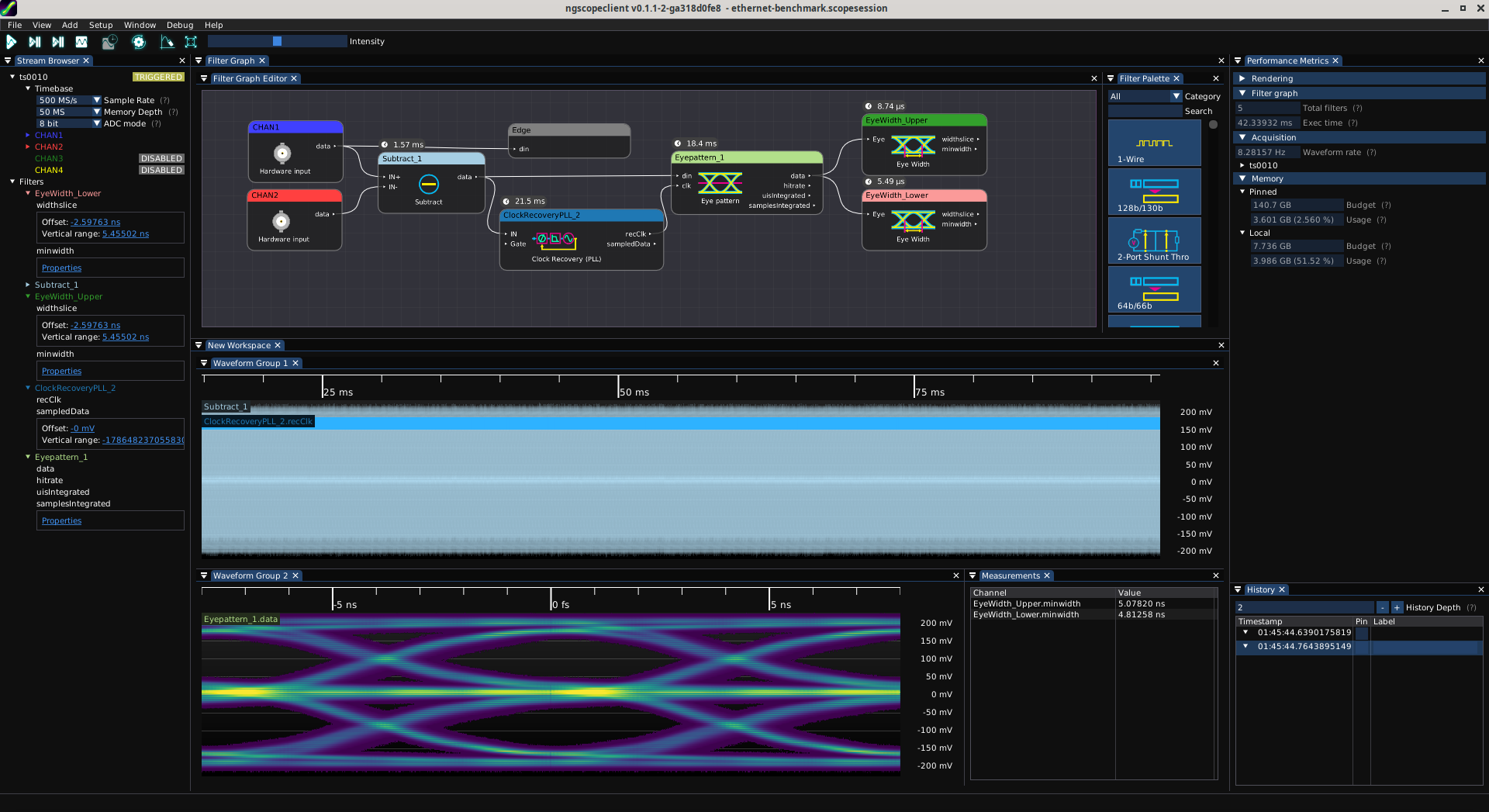The width and height of the screenshot is (1489, 812).
Task: Click the Intensity slider handle
Action: click(277, 42)
